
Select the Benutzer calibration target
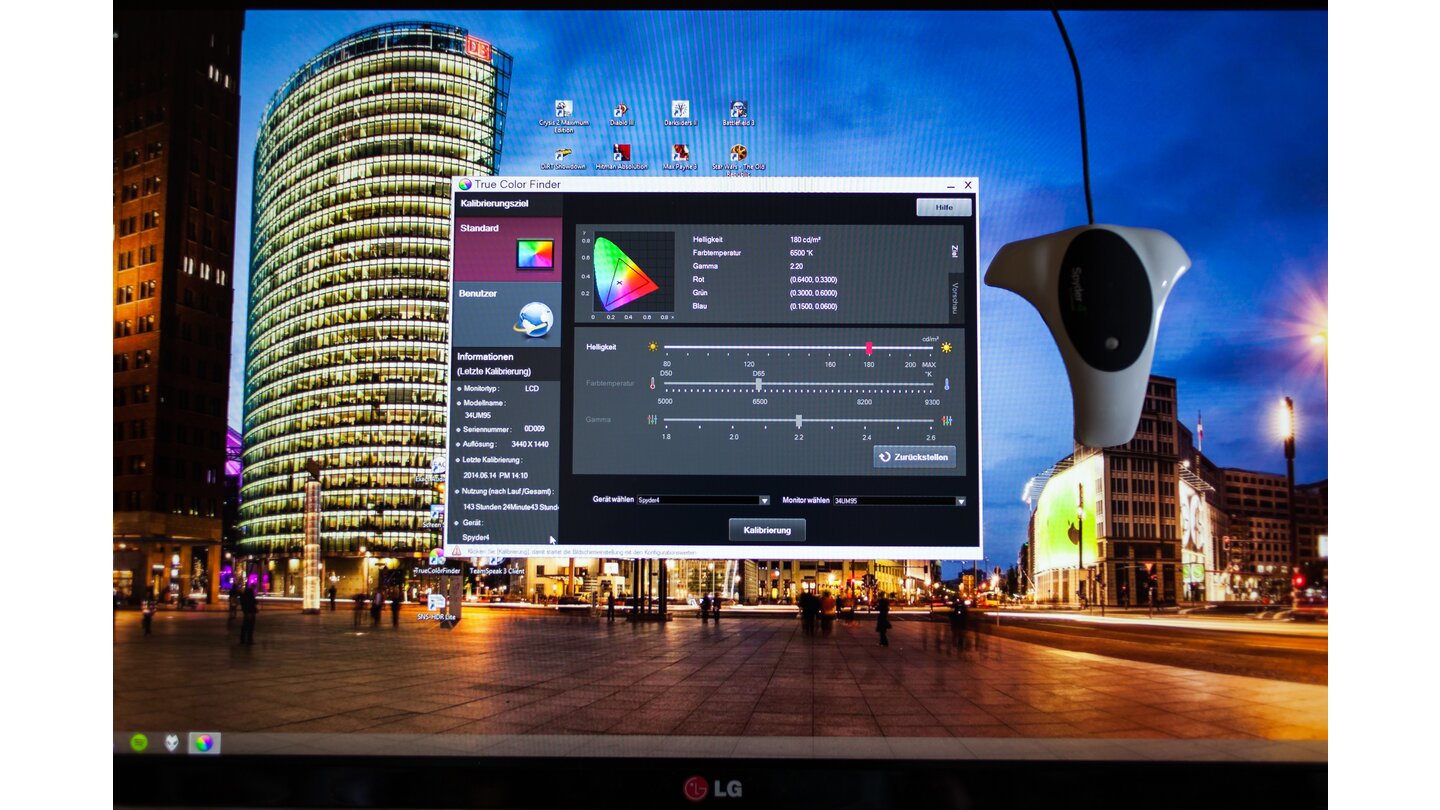coord(507,315)
